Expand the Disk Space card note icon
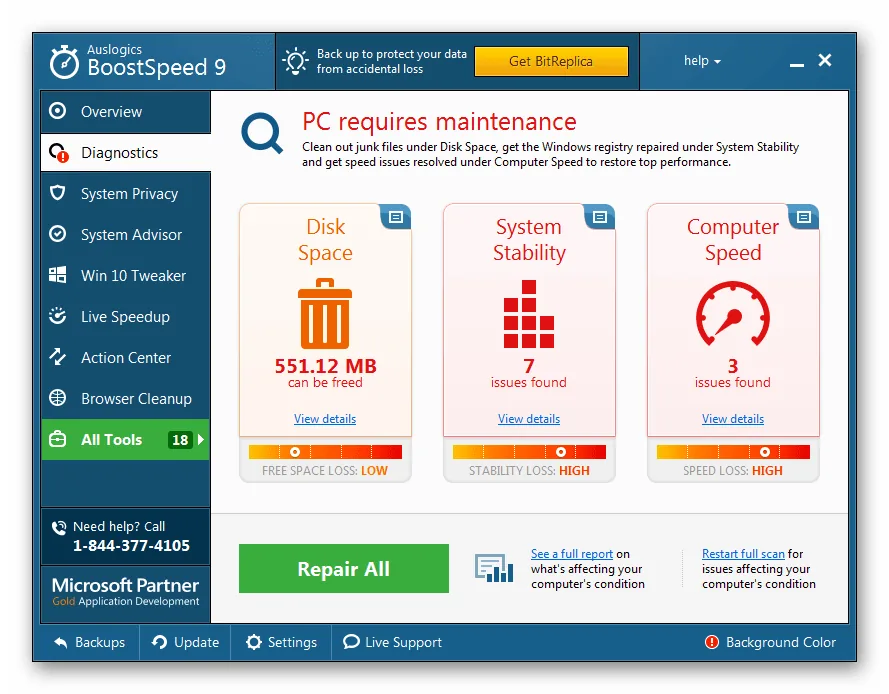This screenshot has width=889, height=694. point(398,216)
